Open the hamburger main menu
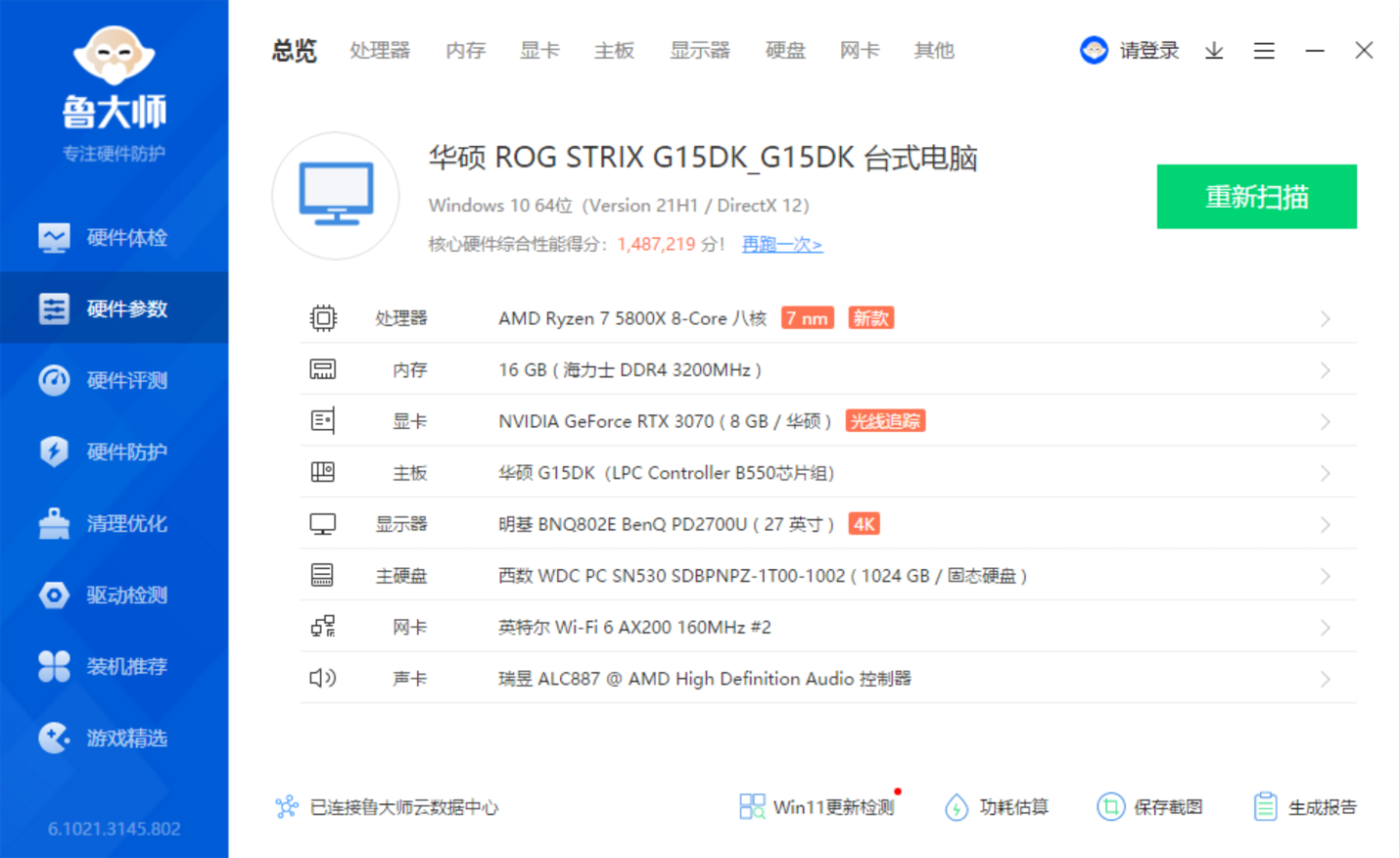The image size is (1400, 858). point(1264,51)
